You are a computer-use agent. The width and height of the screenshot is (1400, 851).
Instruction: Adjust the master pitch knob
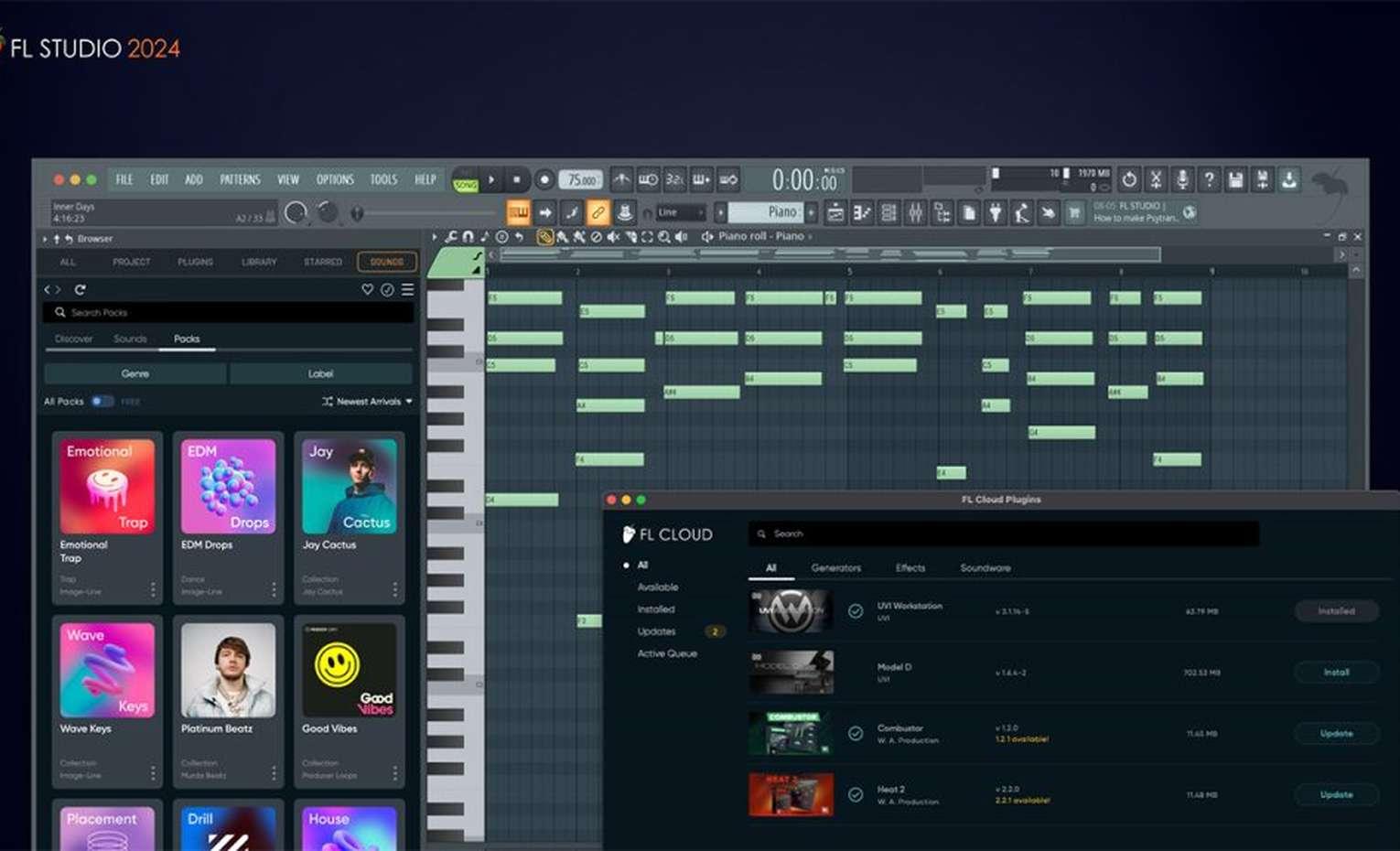click(x=328, y=212)
